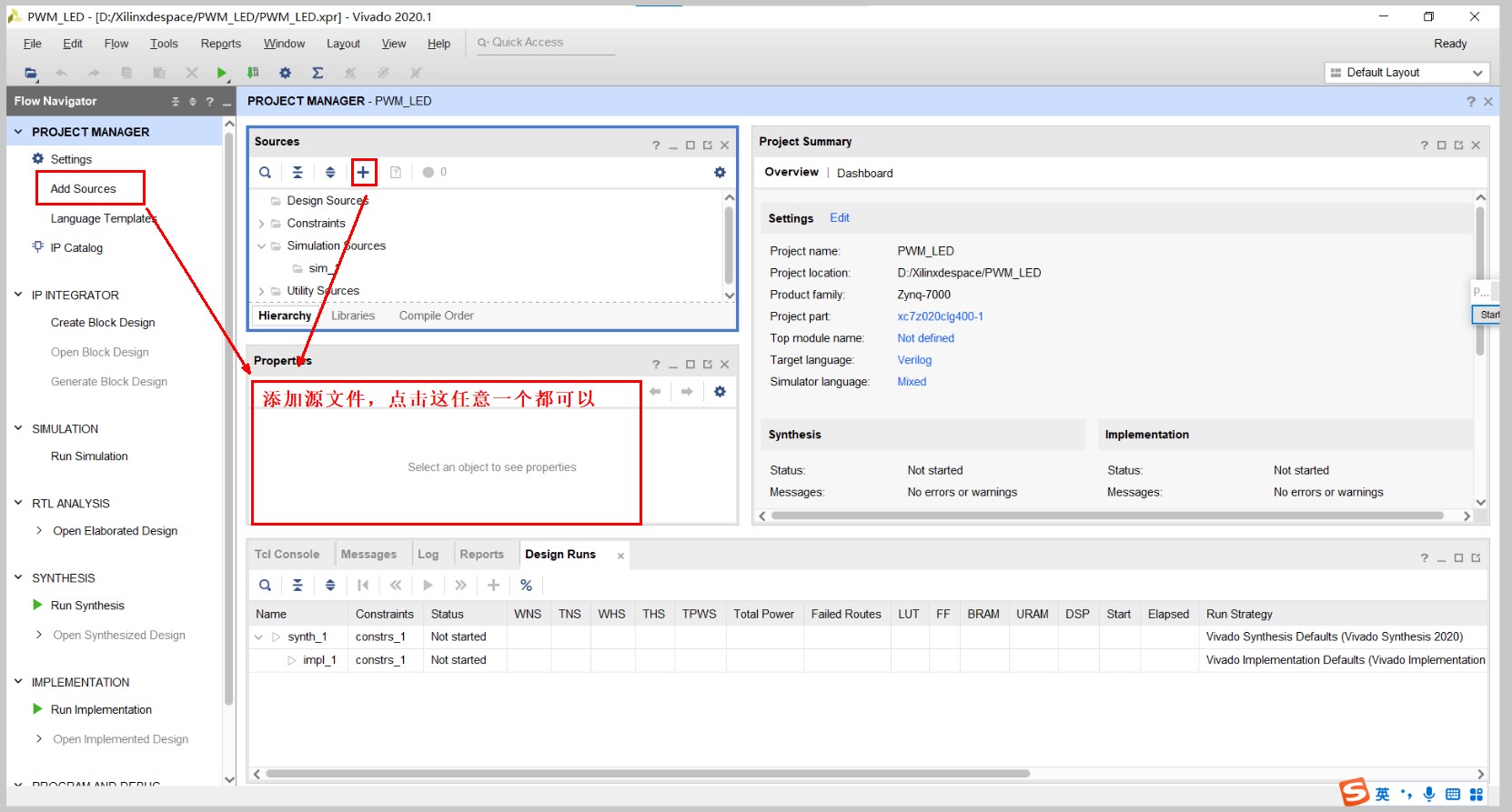Open the project settings gear in main toolbar
Screen dimensions: 1512x812
(x=285, y=73)
